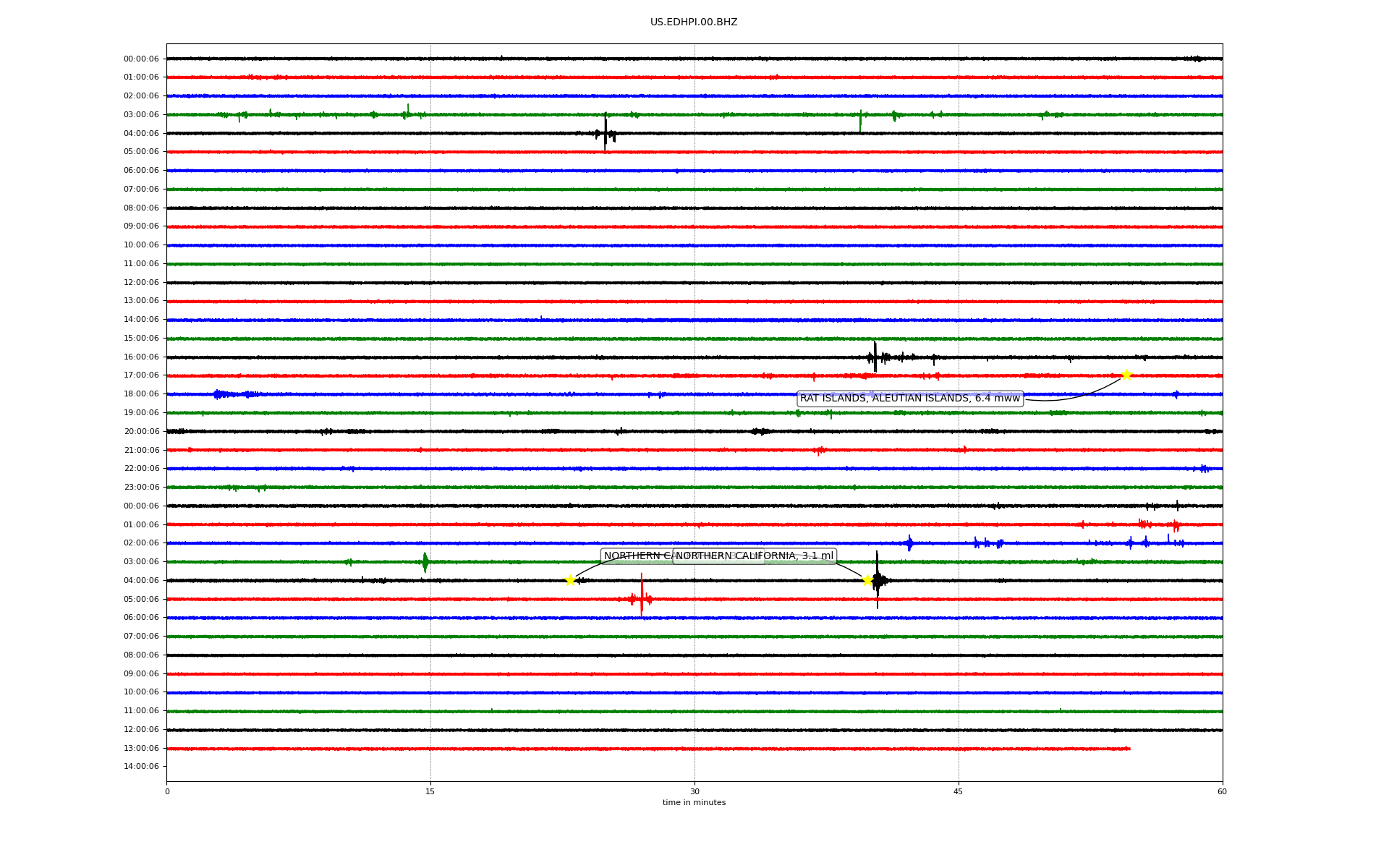Select the Rat Islands, Aleutian Islands 6.4 mww label

tap(909, 399)
